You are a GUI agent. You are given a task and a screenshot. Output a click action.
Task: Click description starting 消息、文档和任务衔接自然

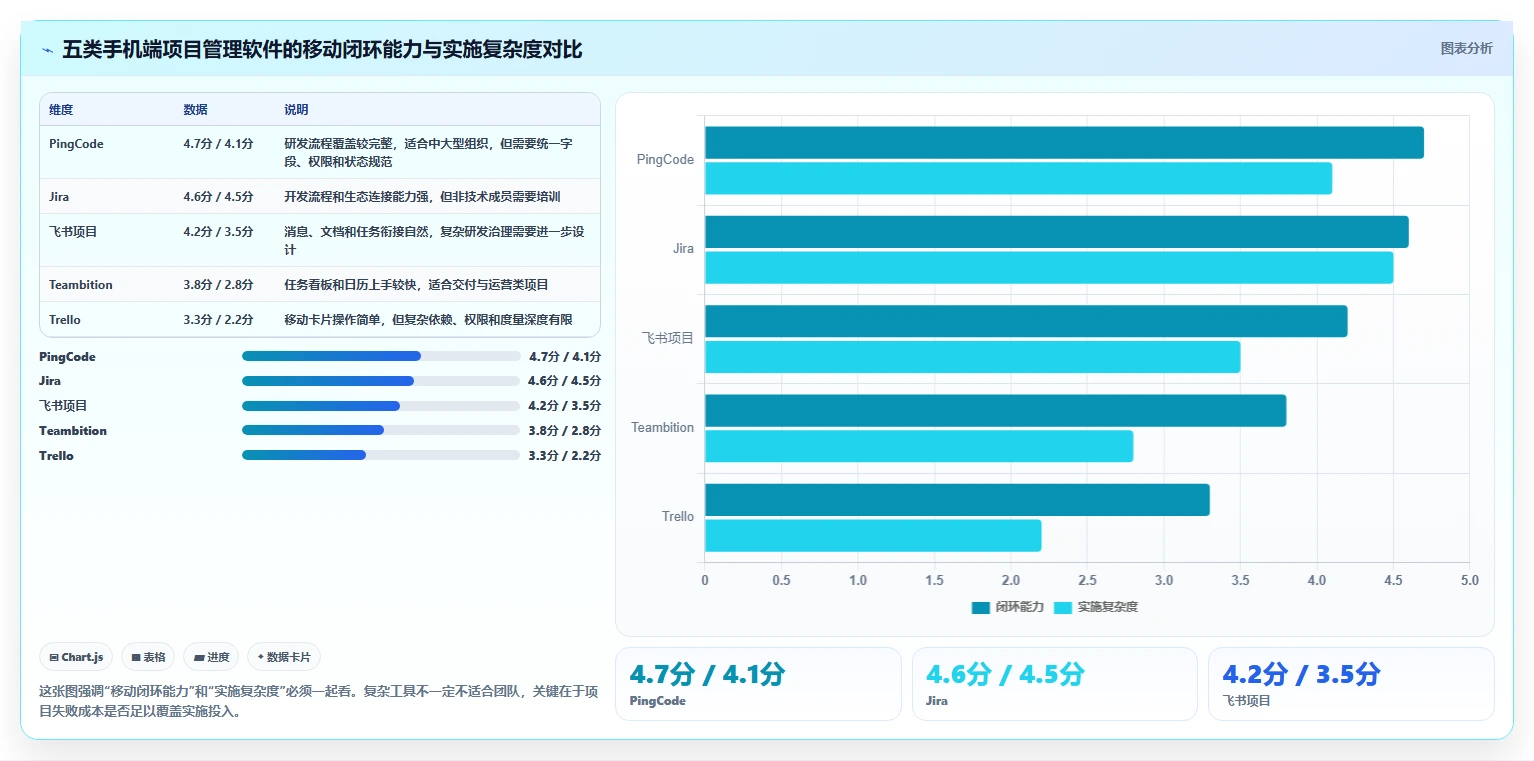(x=435, y=241)
